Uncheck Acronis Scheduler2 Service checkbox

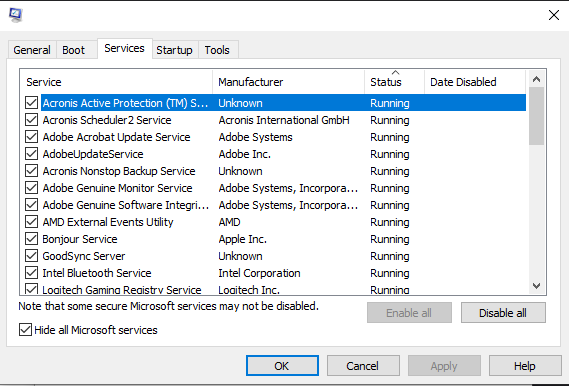(32, 120)
